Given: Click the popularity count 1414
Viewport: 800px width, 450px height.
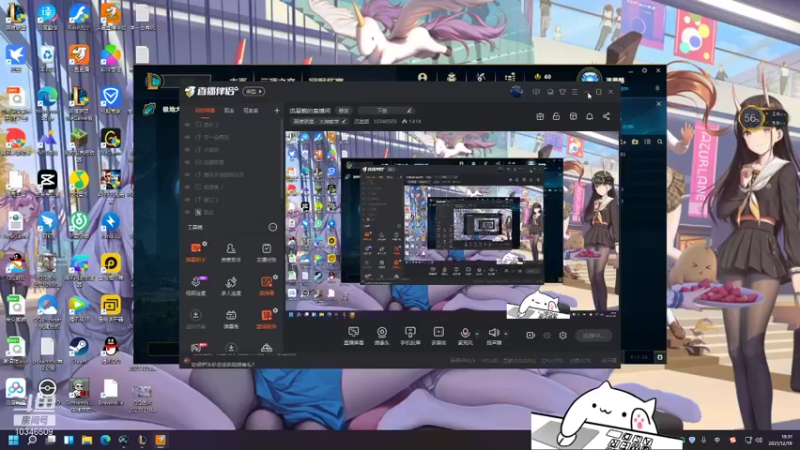Looking at the screenshot, I should click(414, 121).
